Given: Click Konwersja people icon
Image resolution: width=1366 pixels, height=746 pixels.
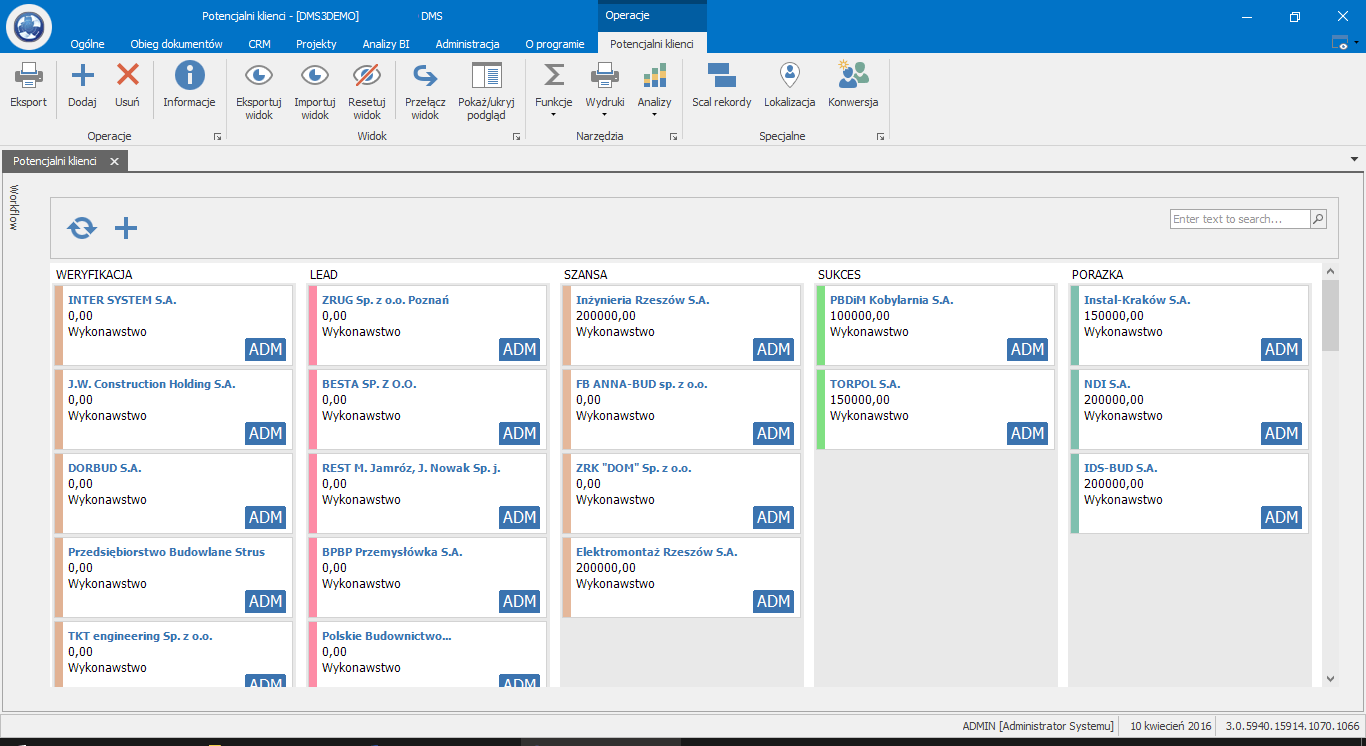Looking at the screenshot, I should click(x=853, y=75).
